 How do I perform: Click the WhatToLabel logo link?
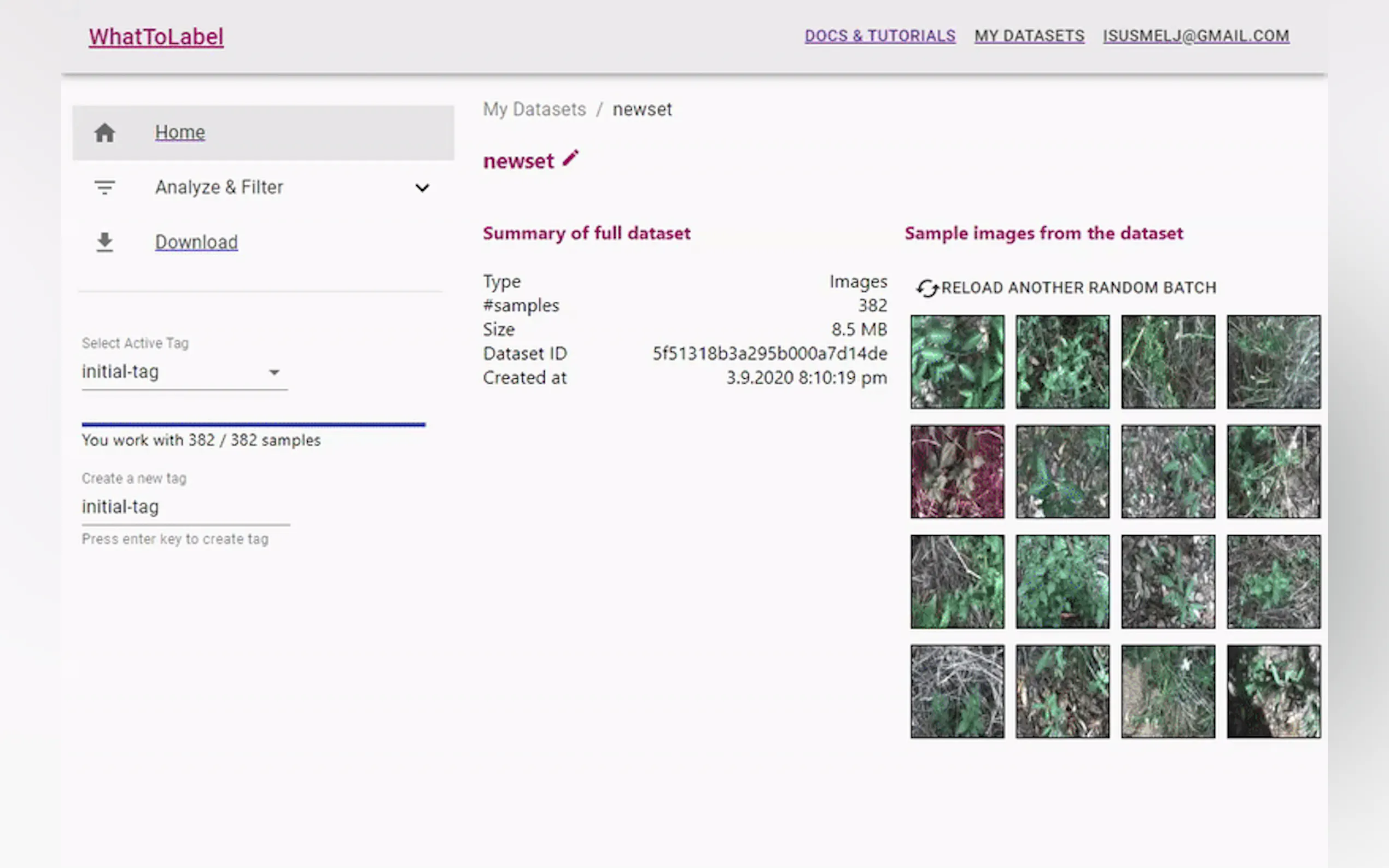coord(156,37)
